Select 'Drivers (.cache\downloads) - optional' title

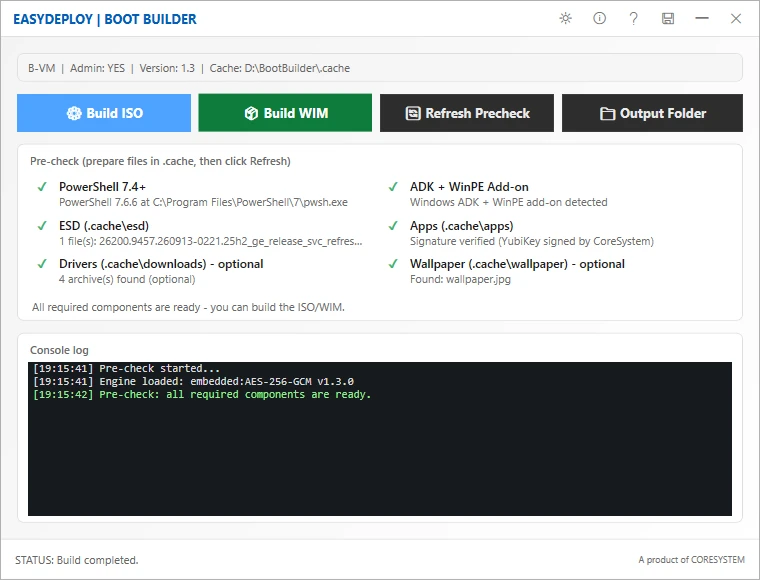(x=161, y=264)
